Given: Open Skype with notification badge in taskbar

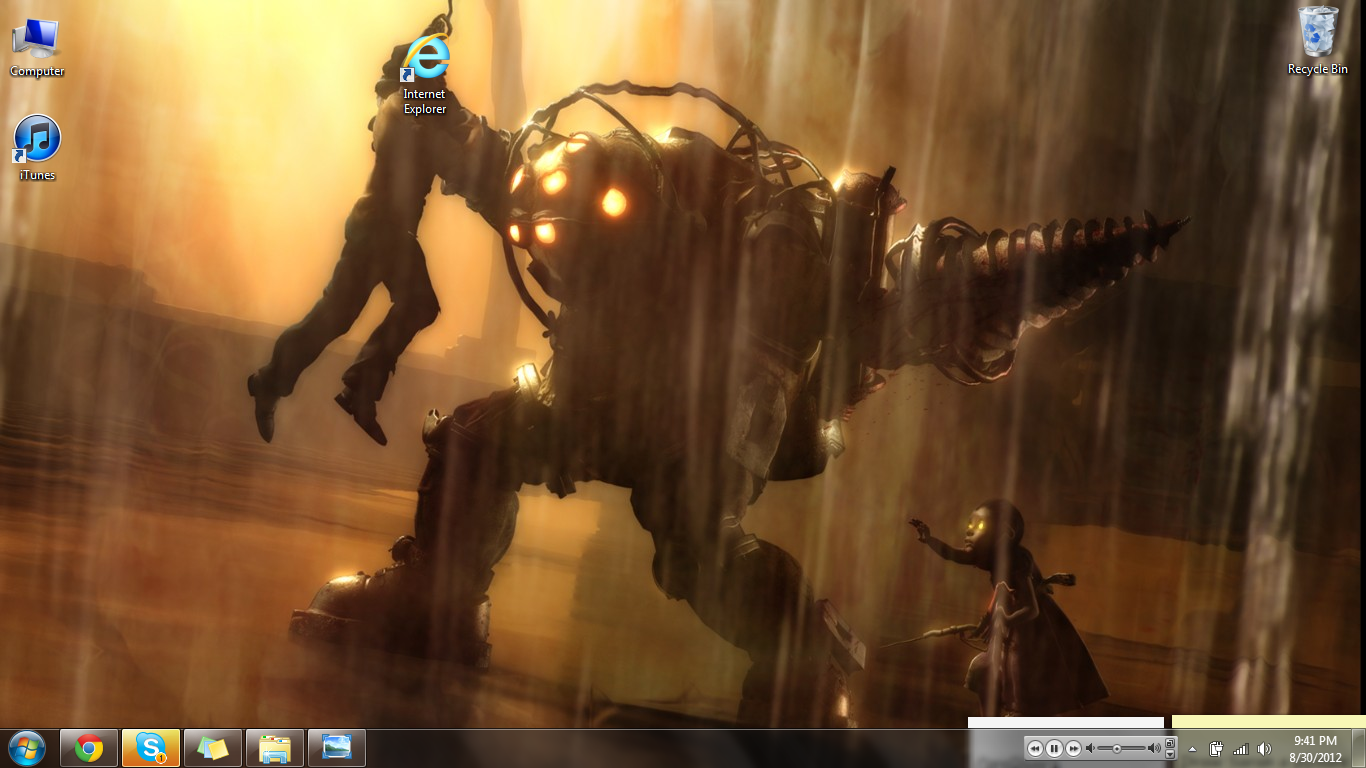Looking at the screenshot, I should (x=151, y=748).
